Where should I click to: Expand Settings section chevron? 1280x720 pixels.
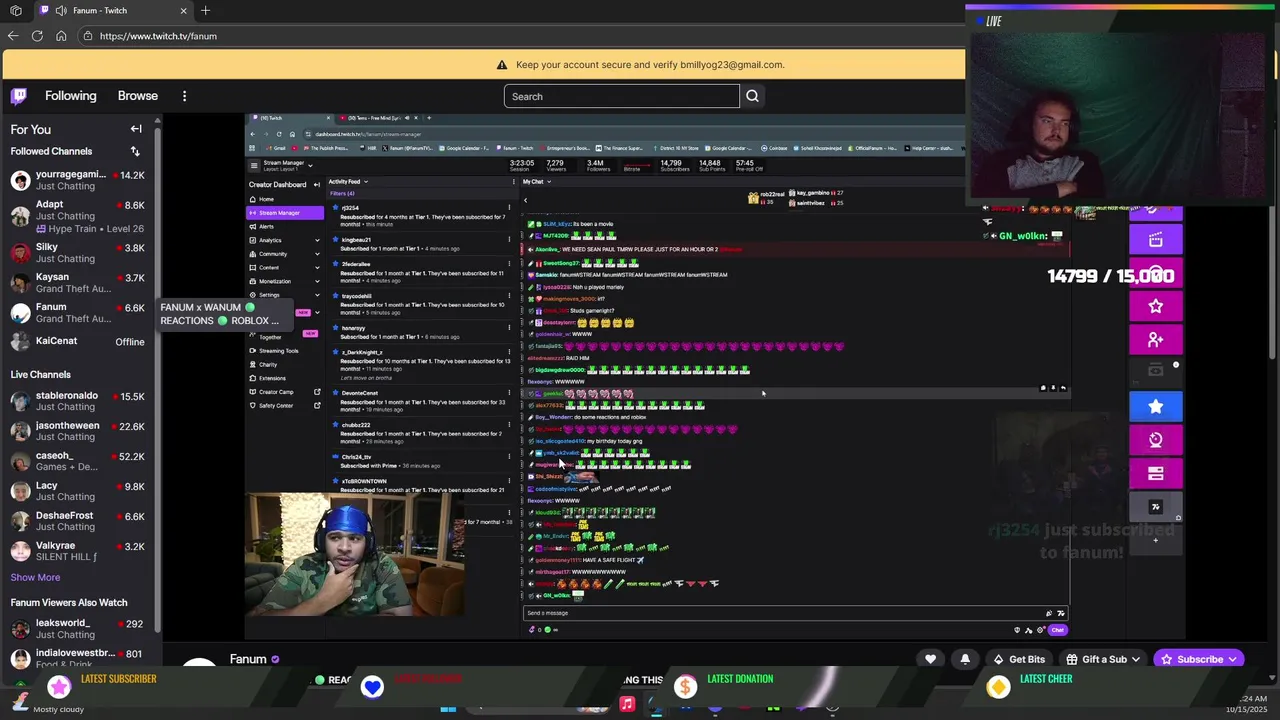click(x=317, y=295)
